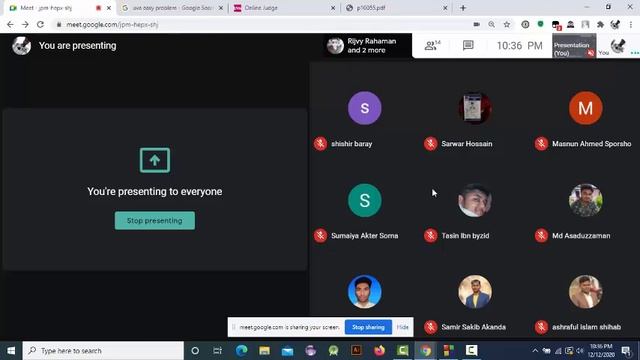Open the Chrome three-dot menu

(x=631, y=24)
